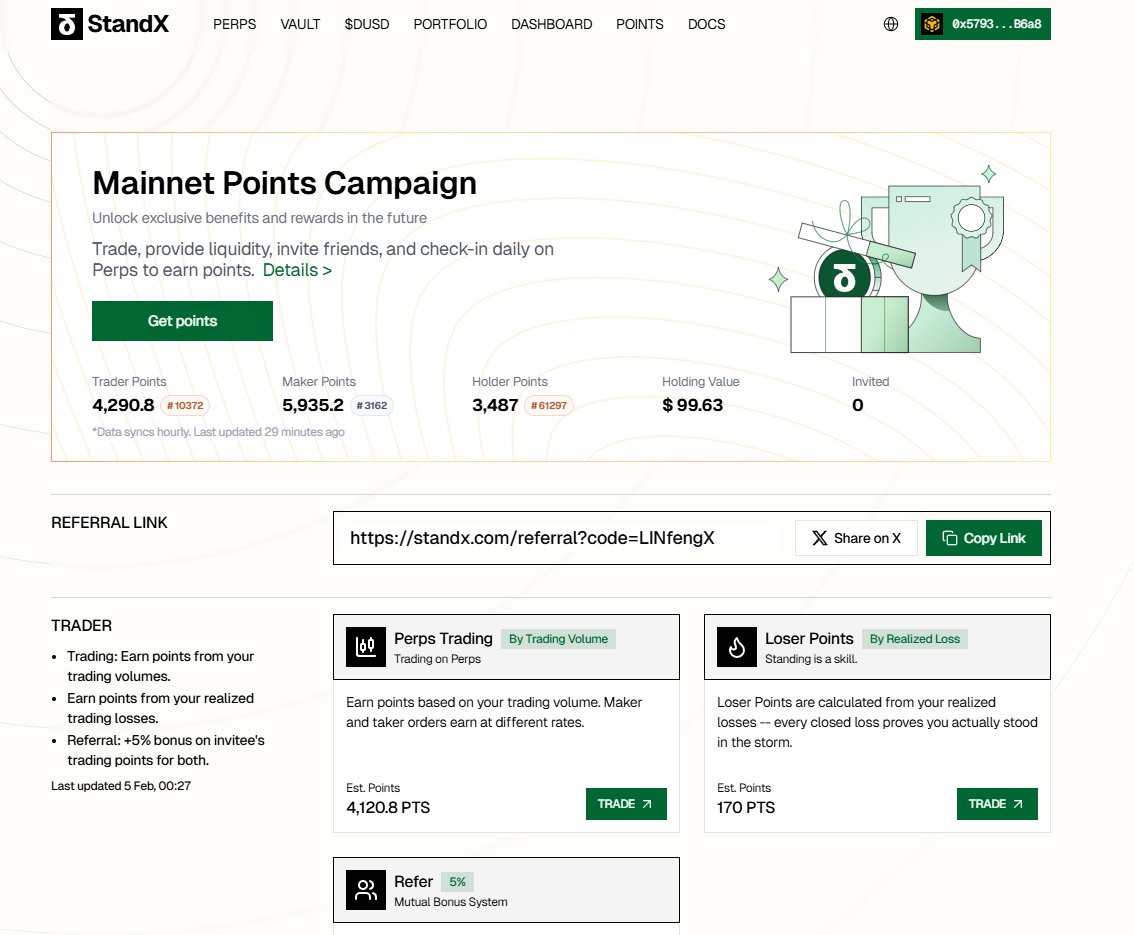Click the trophy campaign illustration

887,260
